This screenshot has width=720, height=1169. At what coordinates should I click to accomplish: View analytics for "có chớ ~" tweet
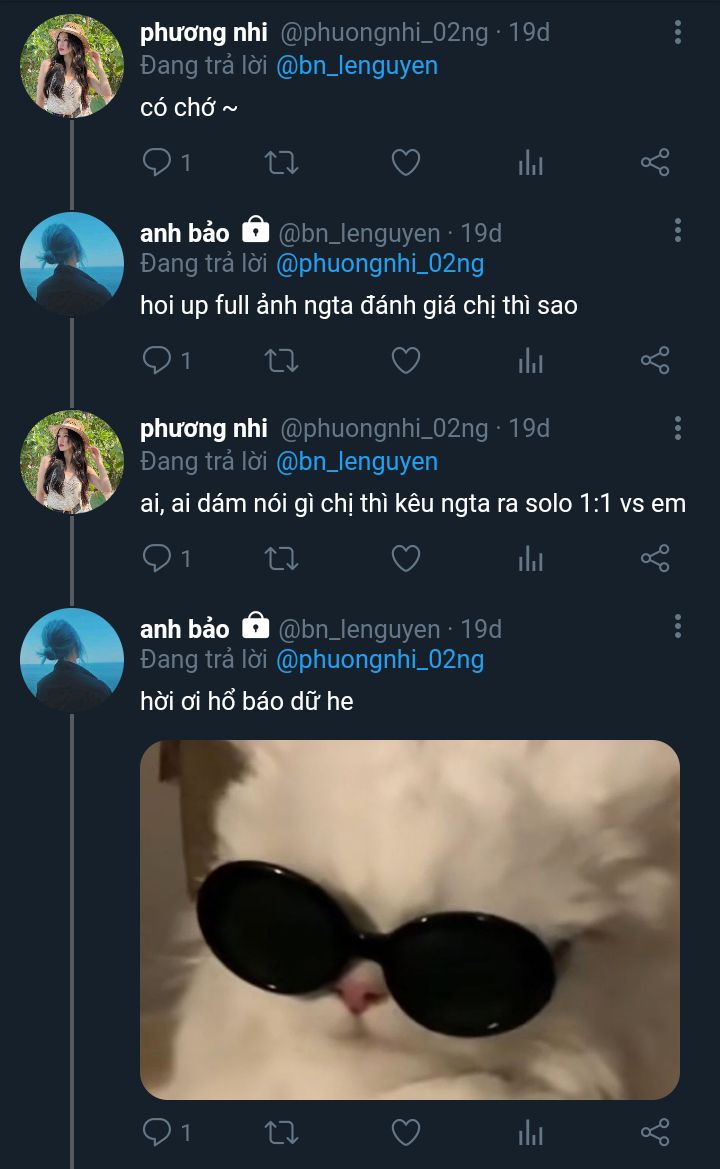click(x=530, y=163)
